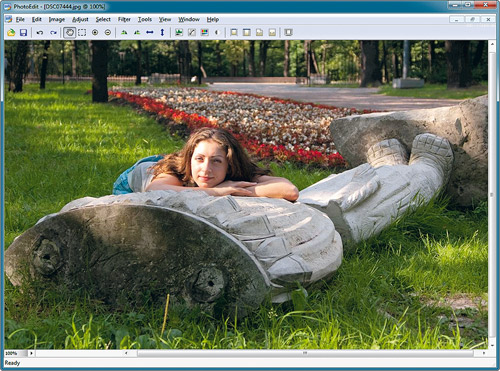Open the Tools menu

tap(145, 19)
